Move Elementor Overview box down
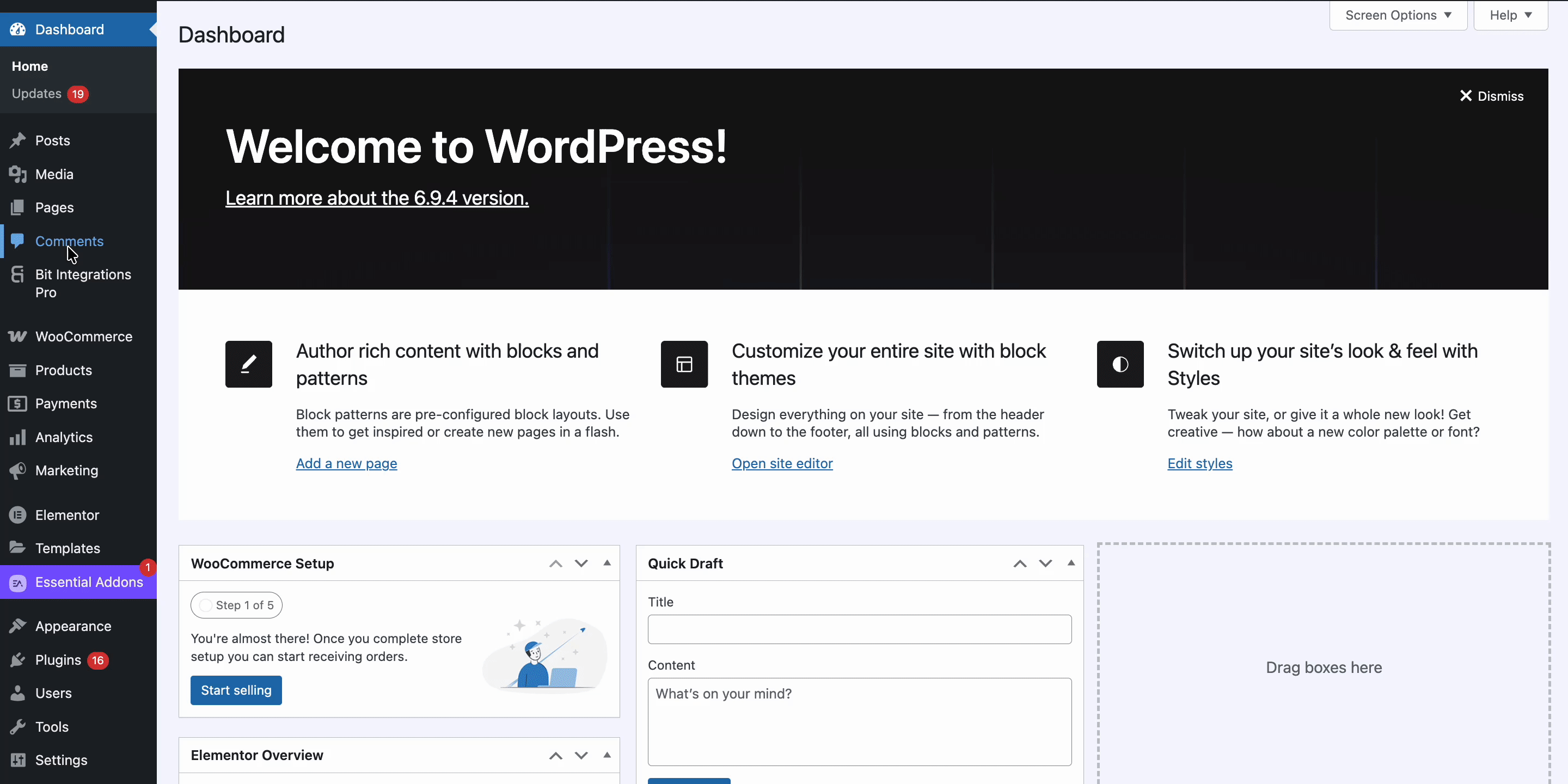This screenshot has height=784, width=1568. pos(581,755)
